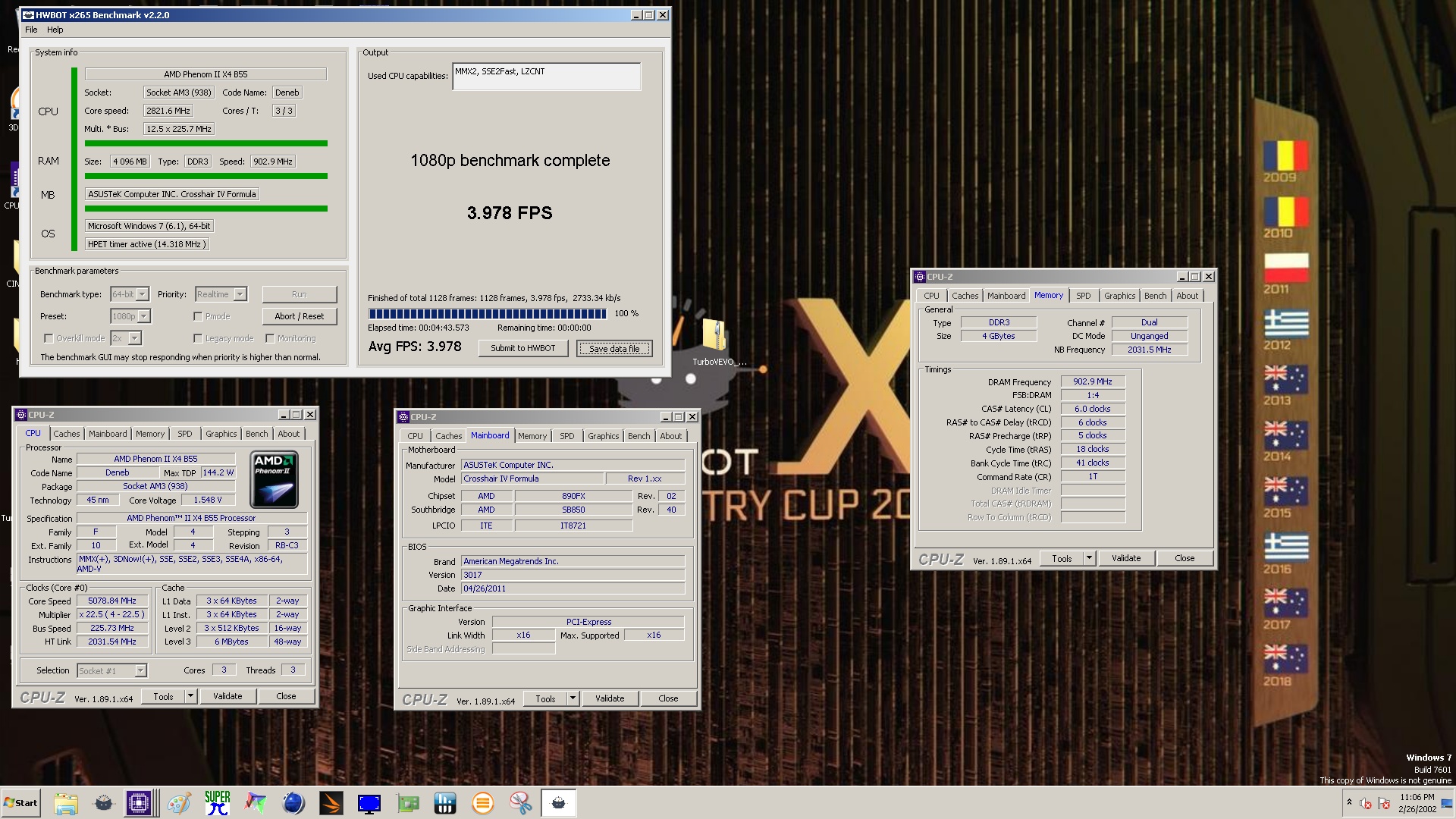Click the AMD Phenom II logo image
1456x819 pixels.
[274, 479]
